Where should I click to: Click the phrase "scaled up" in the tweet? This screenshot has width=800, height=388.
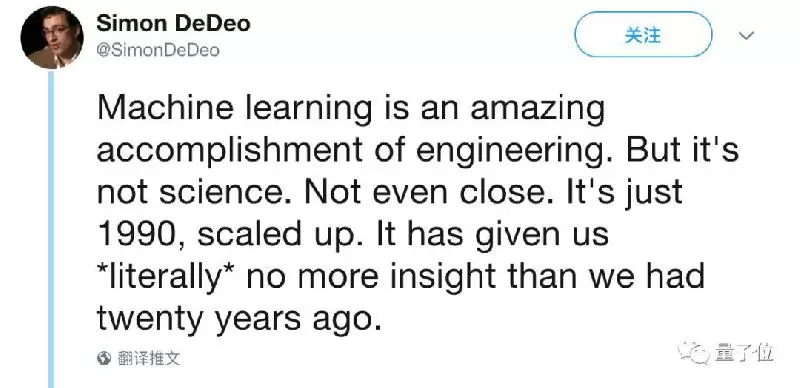point(273,236)
